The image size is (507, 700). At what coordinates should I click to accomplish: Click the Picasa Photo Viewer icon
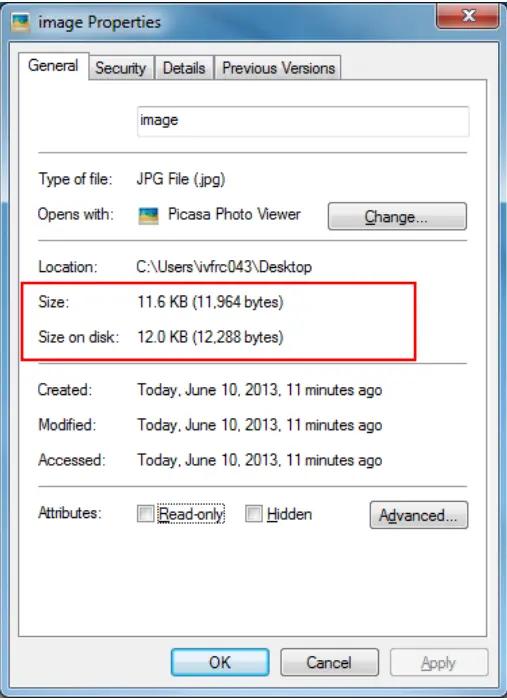pos(148,216)
